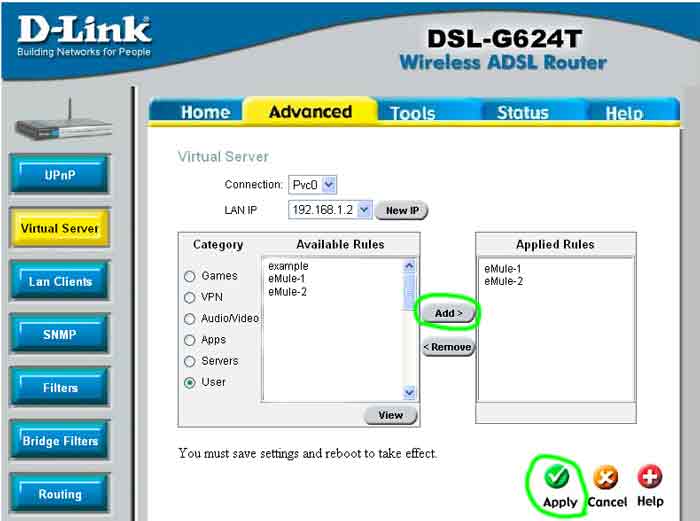This screenshot has height=521, width=700.
Task: Click the Apply label text
Action: coord(560,502)
